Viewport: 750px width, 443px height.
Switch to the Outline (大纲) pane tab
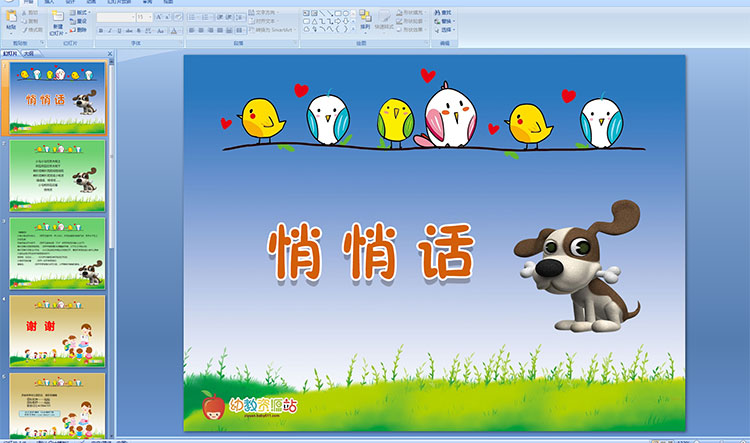coord(28,52)
